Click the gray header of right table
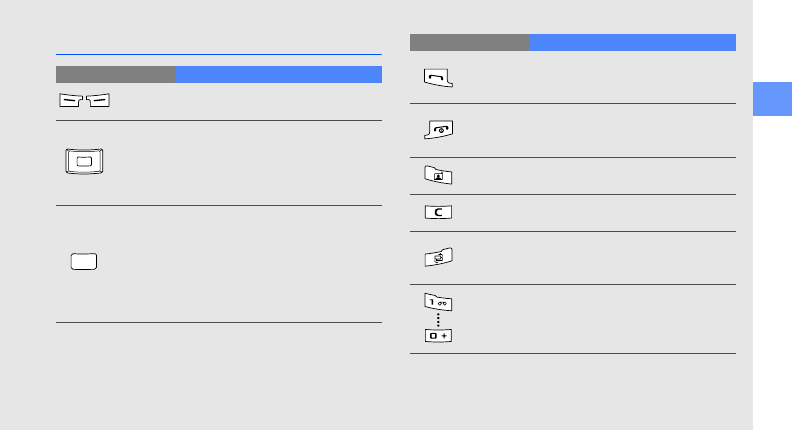The width and height of the screenshot is (792, 430). [469, 42]
